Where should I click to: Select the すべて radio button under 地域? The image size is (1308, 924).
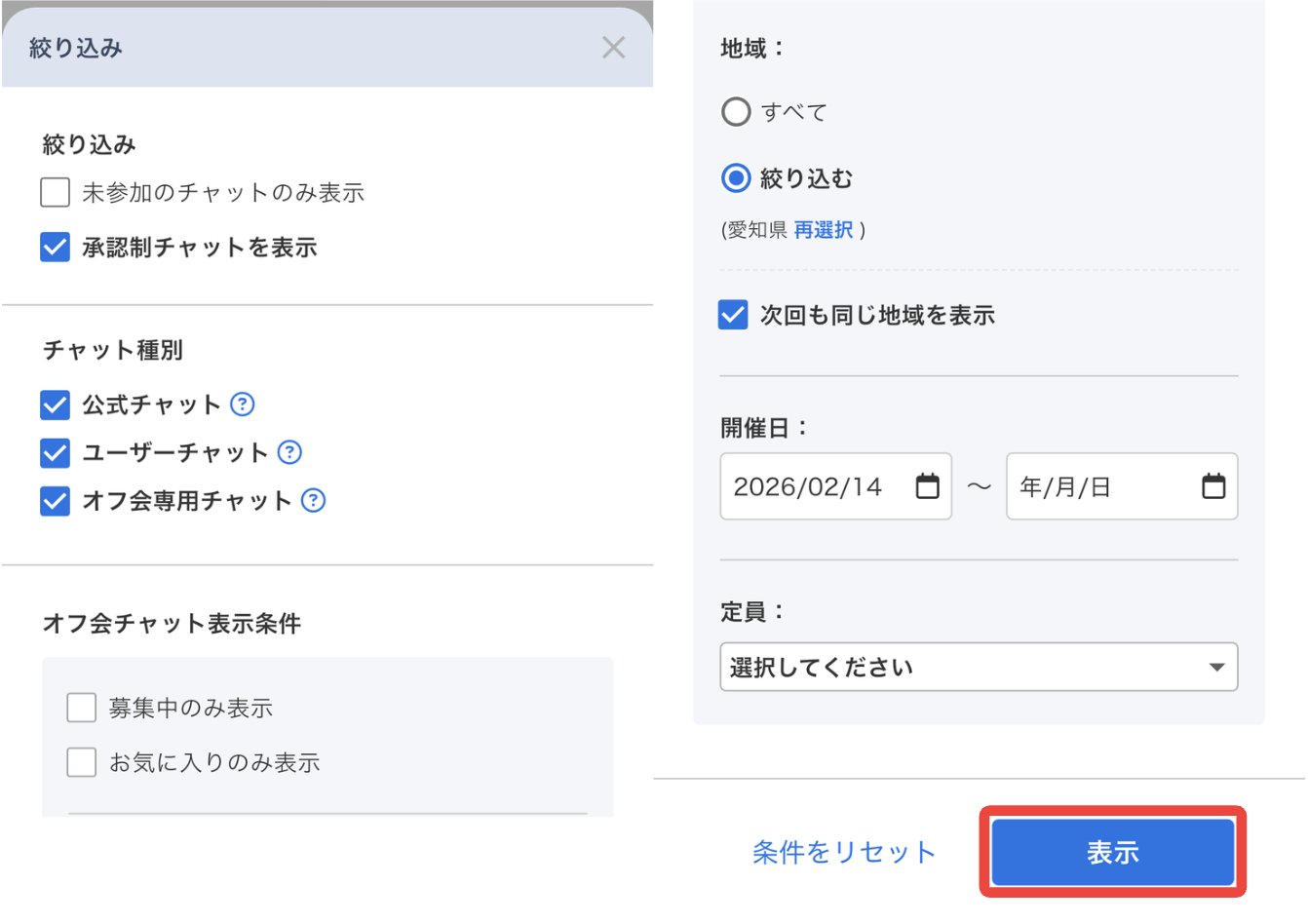(x=736, y=111)
